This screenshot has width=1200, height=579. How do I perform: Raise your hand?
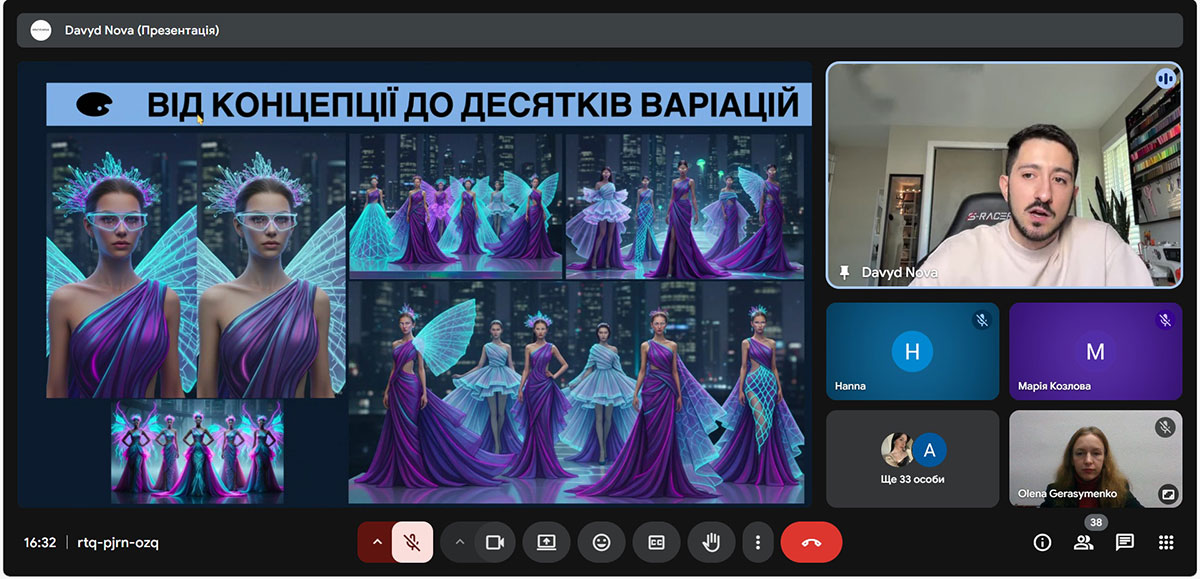(711, 542)
